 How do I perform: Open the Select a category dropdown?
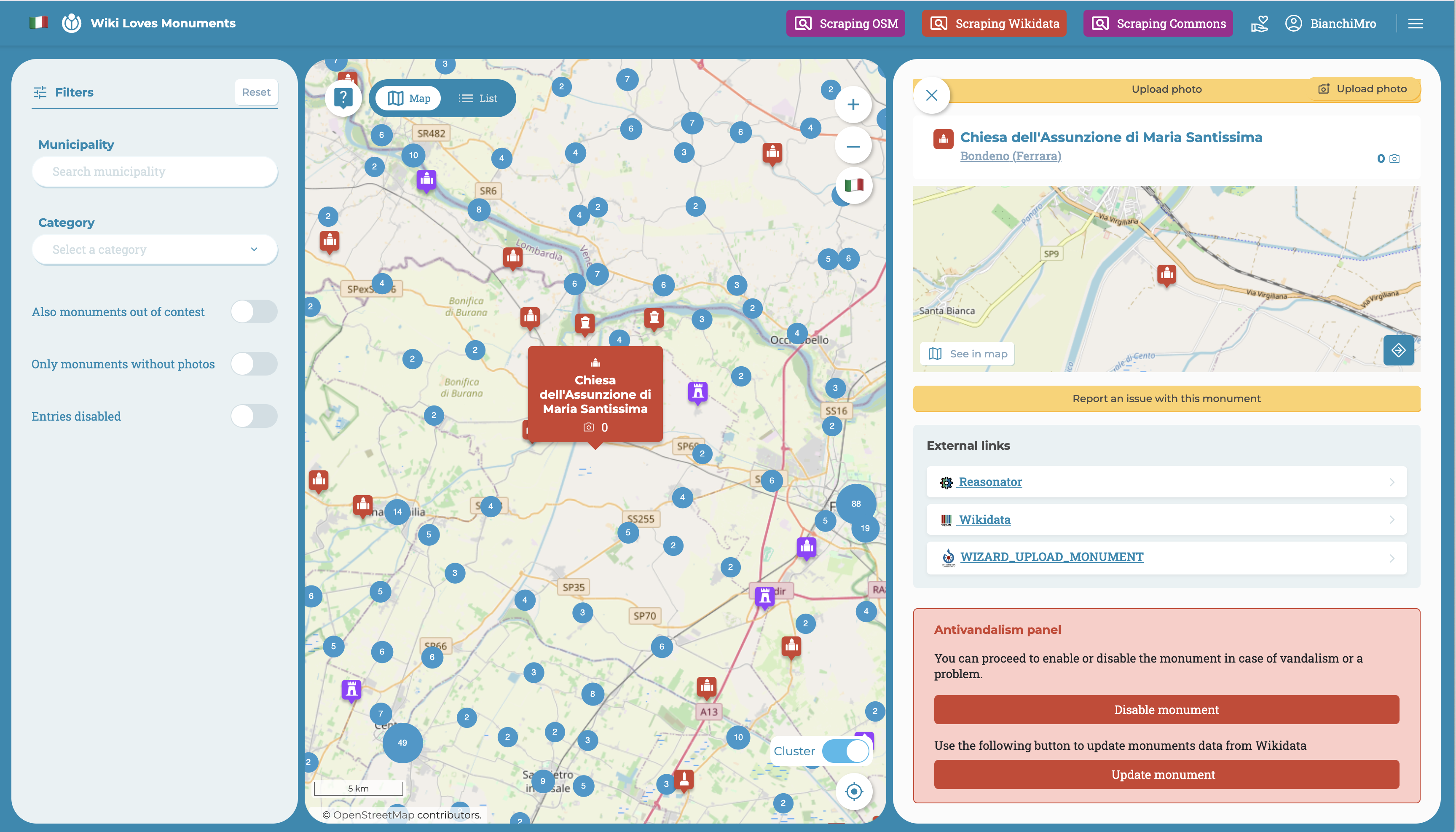click(x=154, y=250)
